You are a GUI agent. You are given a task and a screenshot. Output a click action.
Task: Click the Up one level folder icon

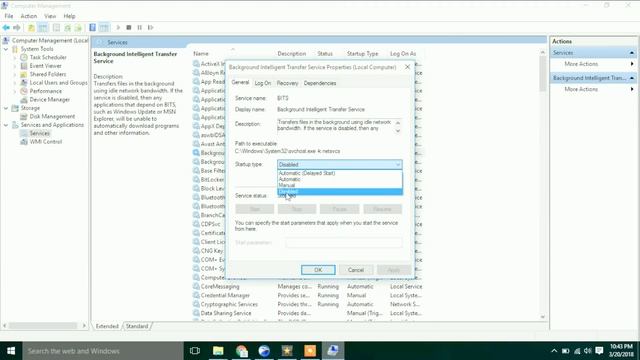[31, 28]
